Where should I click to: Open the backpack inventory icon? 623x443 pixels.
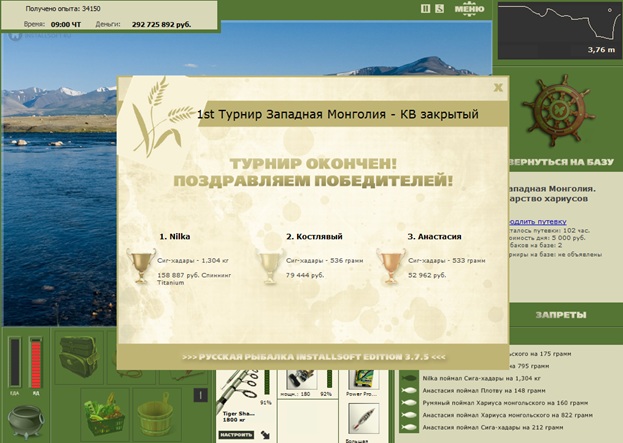[x=79, y=357]
